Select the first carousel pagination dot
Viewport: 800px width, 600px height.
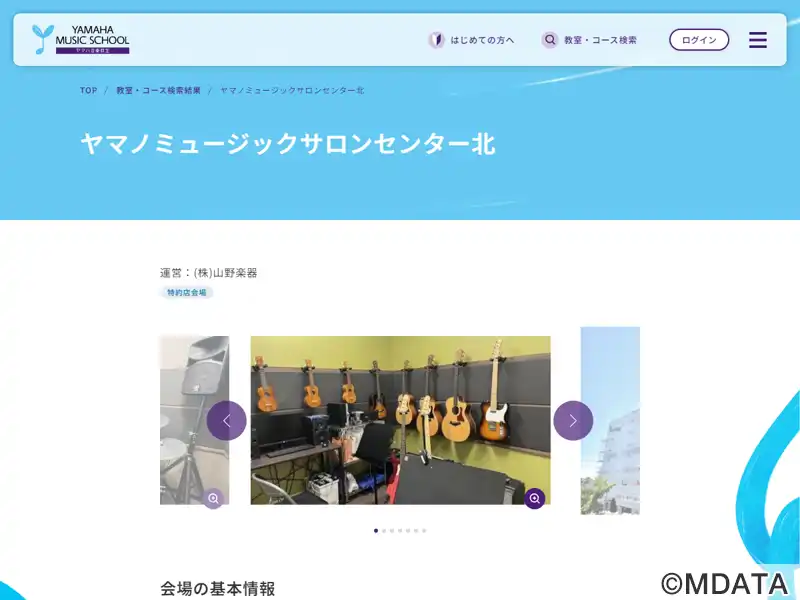376,531
